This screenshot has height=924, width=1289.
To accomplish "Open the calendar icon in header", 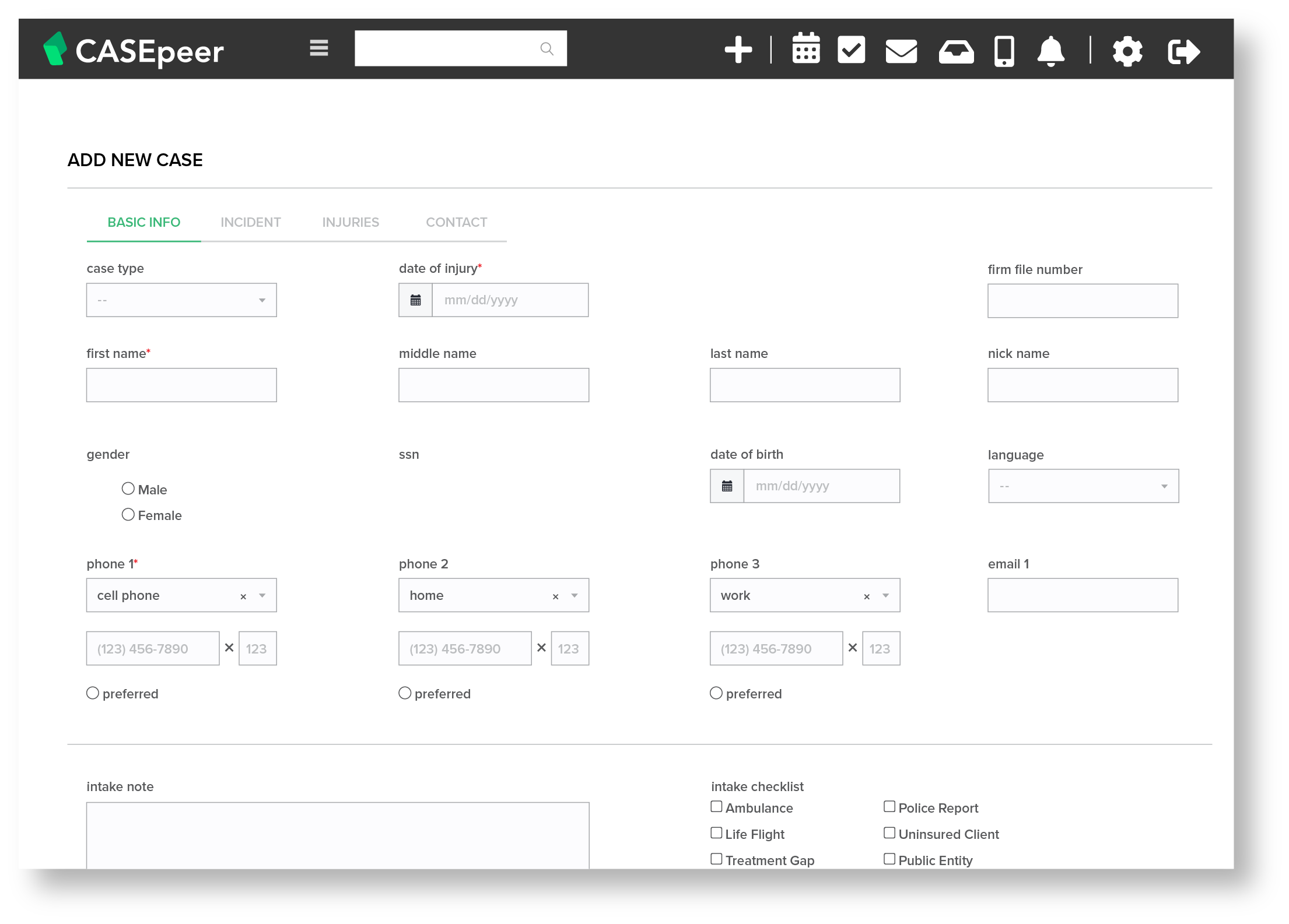I will (805, 49).
